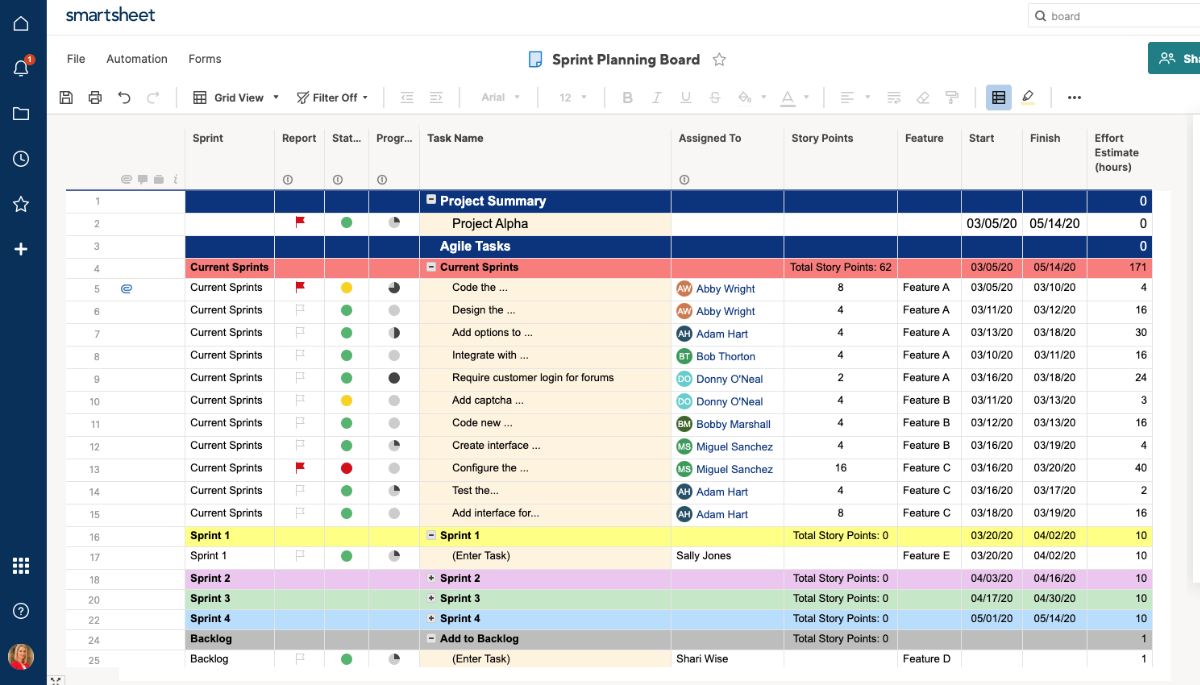Toggle report flag on Project Alpha row
The image size is (1200, 685).
click(300, 222)
